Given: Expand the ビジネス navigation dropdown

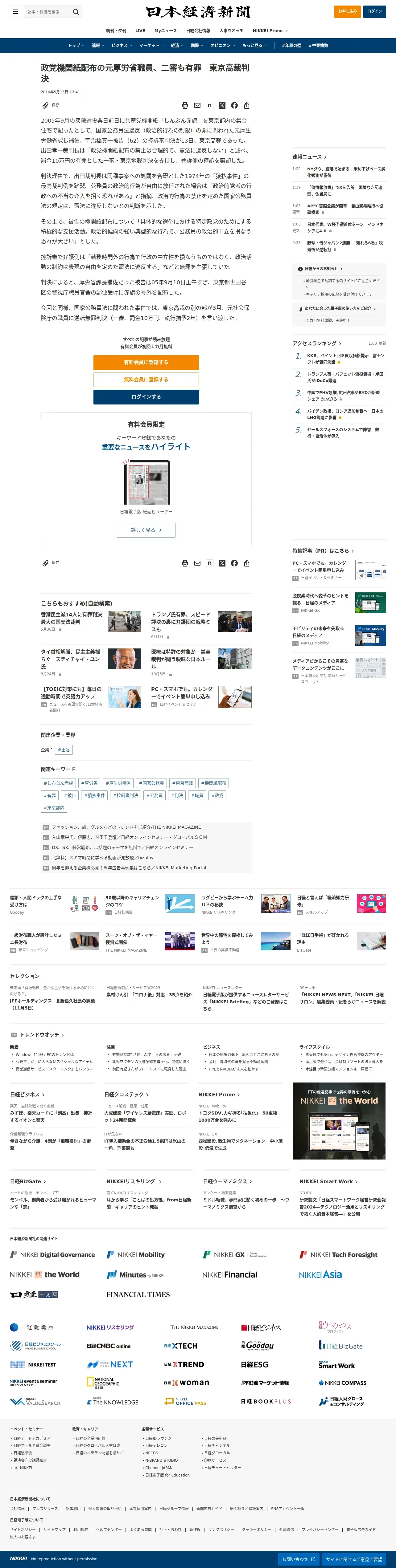Looking at the screenshot, I should click(121, 46).
